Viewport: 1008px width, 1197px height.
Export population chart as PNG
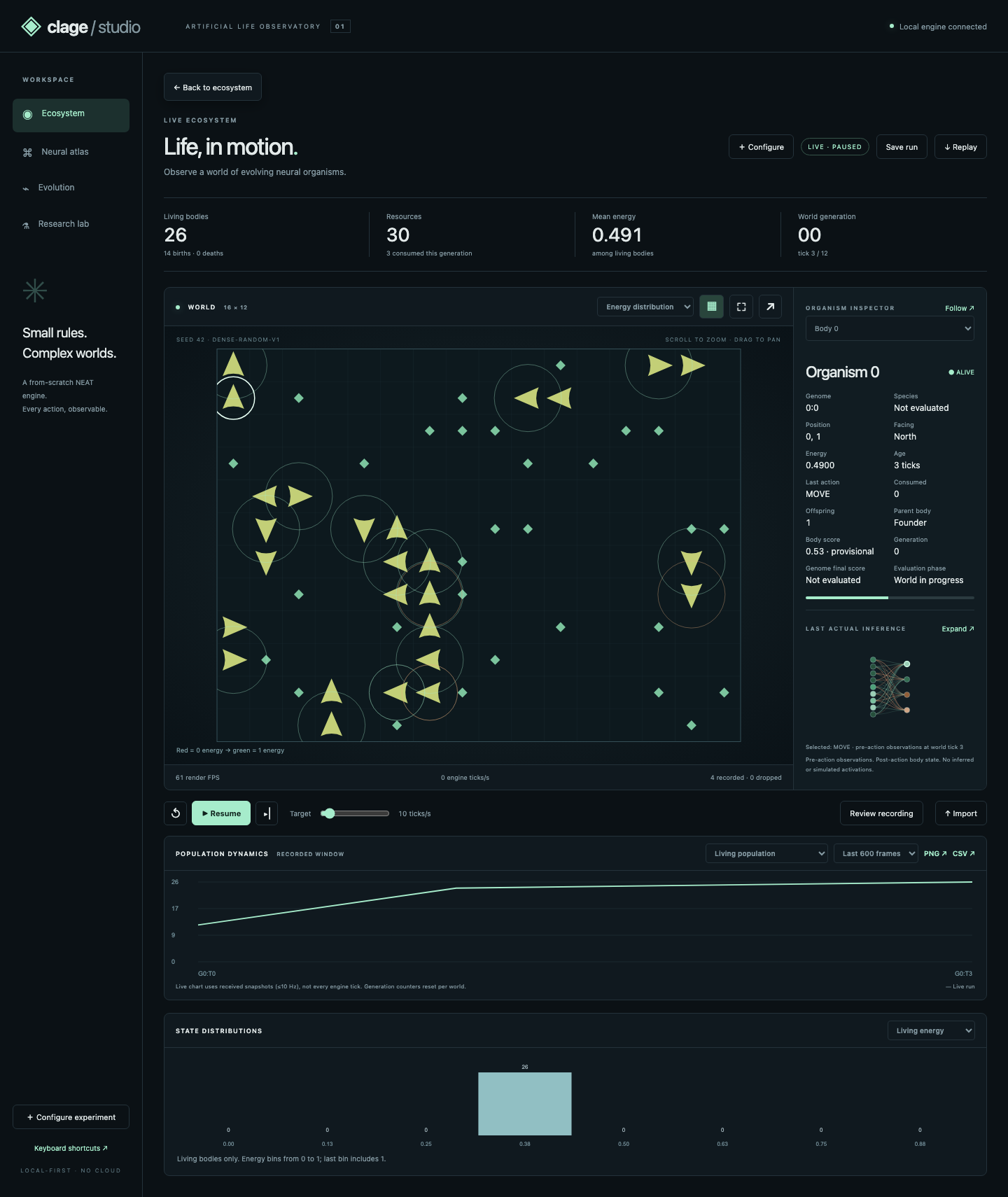(x=935, y=853)
